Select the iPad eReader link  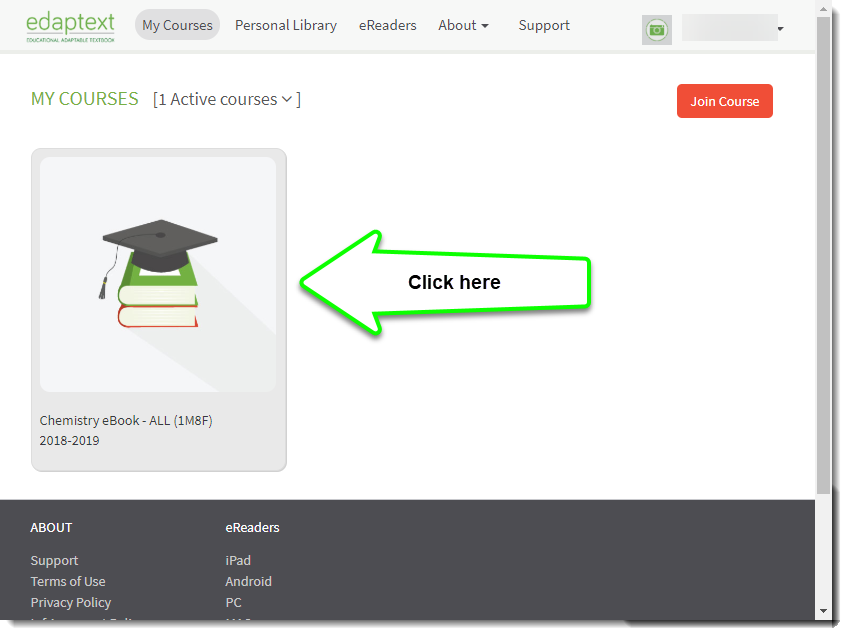[238, 560]
